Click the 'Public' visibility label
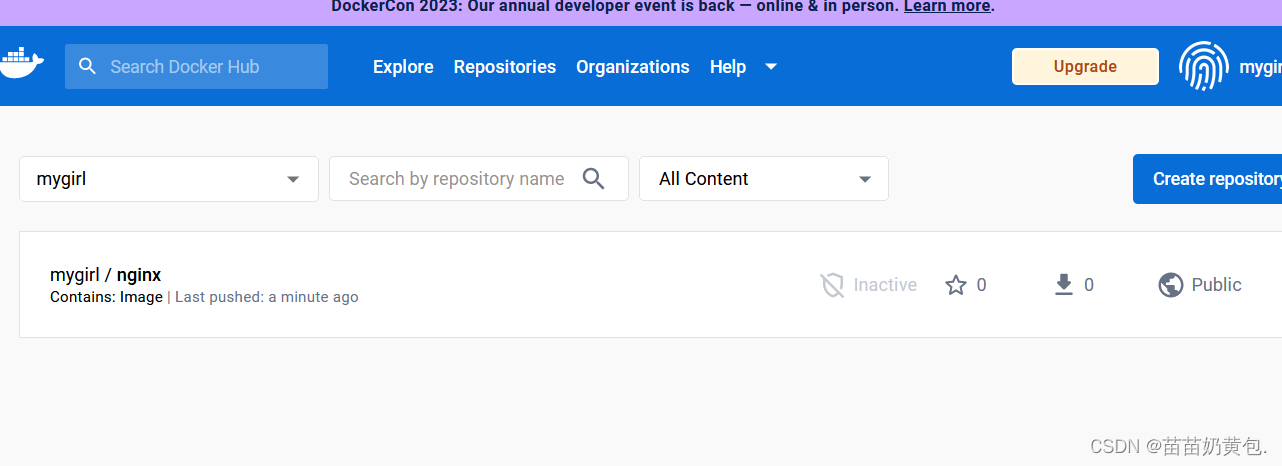 click(x=1216, y=285)
